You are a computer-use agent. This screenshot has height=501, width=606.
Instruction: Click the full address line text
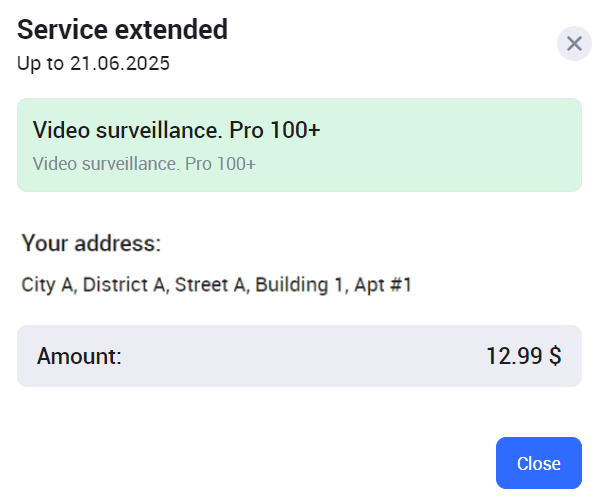point(217,285)
